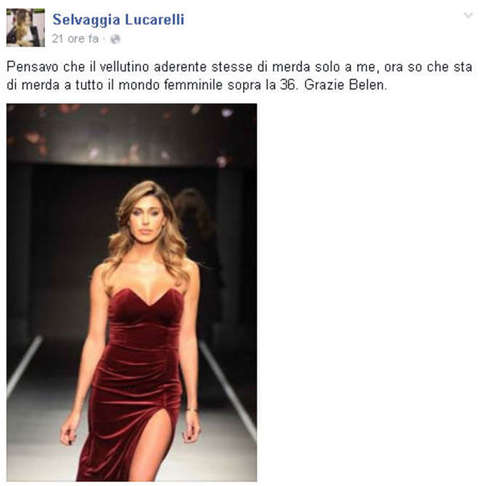Click the post text starting 'Pensavo che il vellutino'
The width and height of the screenshot is (480, 486).
point(239,76)
